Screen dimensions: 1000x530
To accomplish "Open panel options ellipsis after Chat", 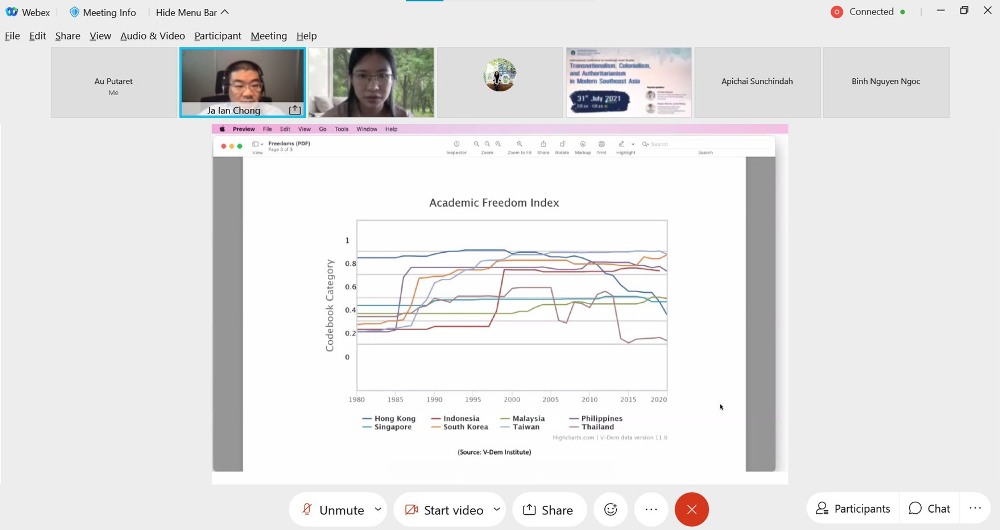I will coord(975,508).
